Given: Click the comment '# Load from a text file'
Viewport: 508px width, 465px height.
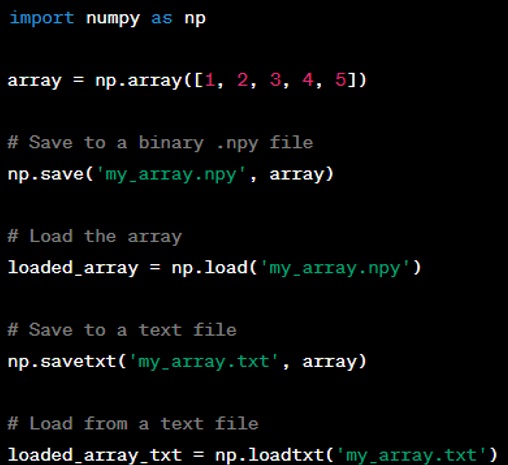Looking at the screenshot, I should 133,424.
